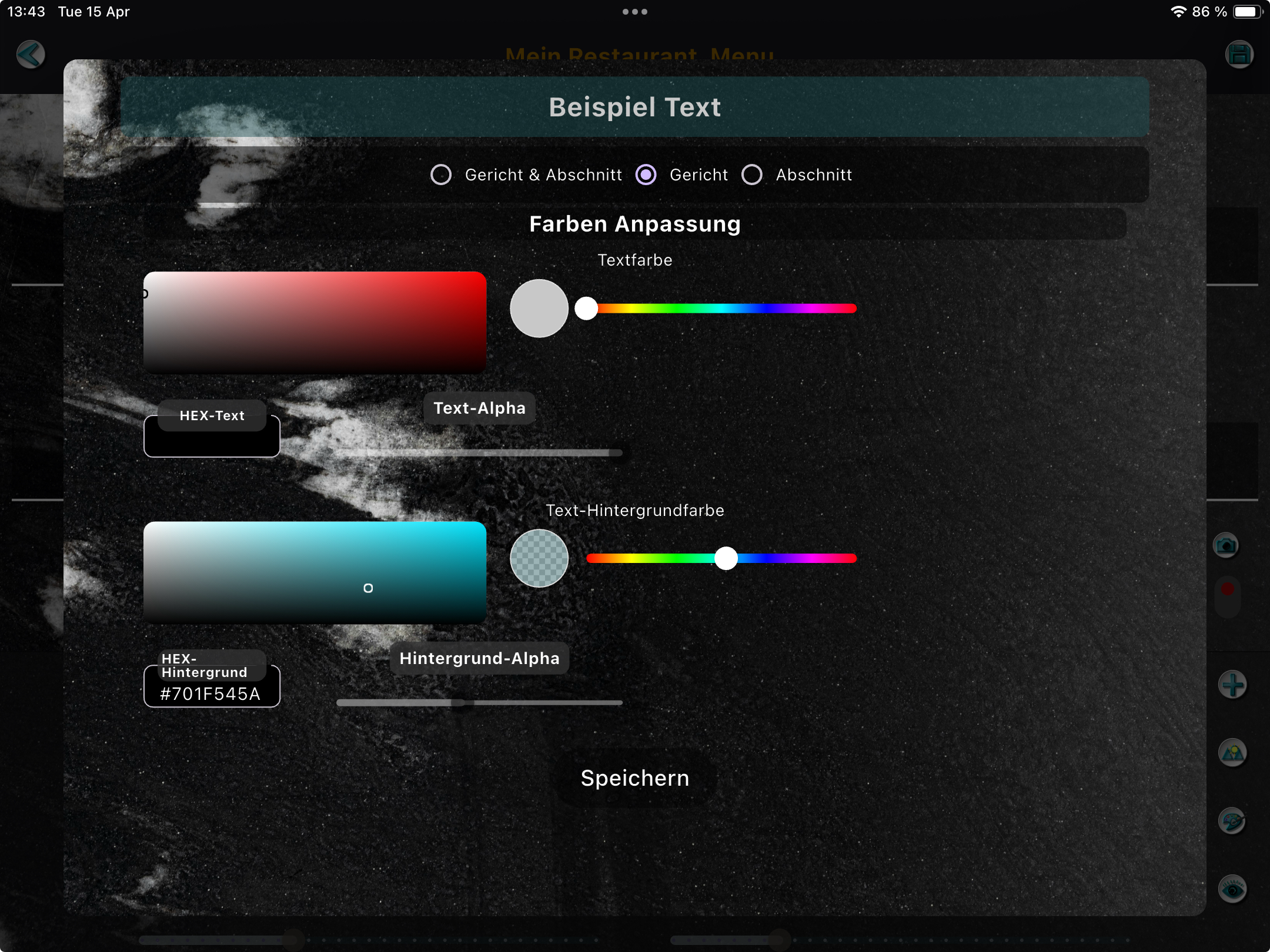Select the Gericht radio option
Viewport: 1270px width, 952px height.
(x=646, y=175)
